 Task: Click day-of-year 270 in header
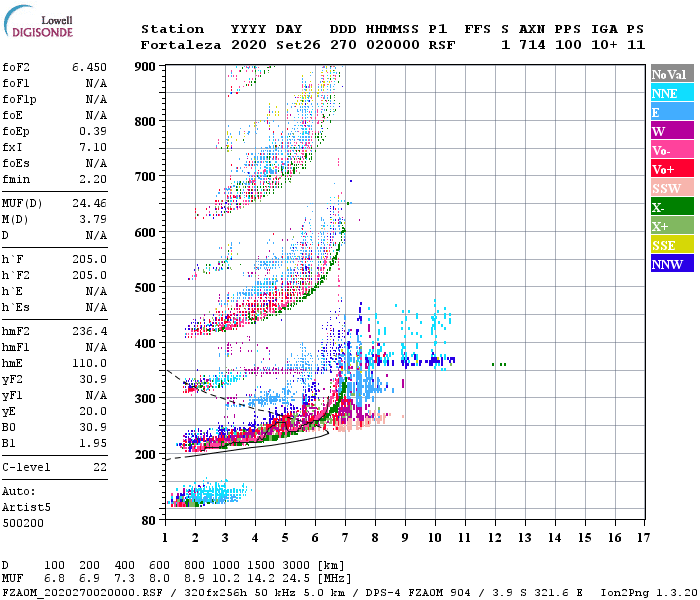pyautogui.click(x=343, y=45)
